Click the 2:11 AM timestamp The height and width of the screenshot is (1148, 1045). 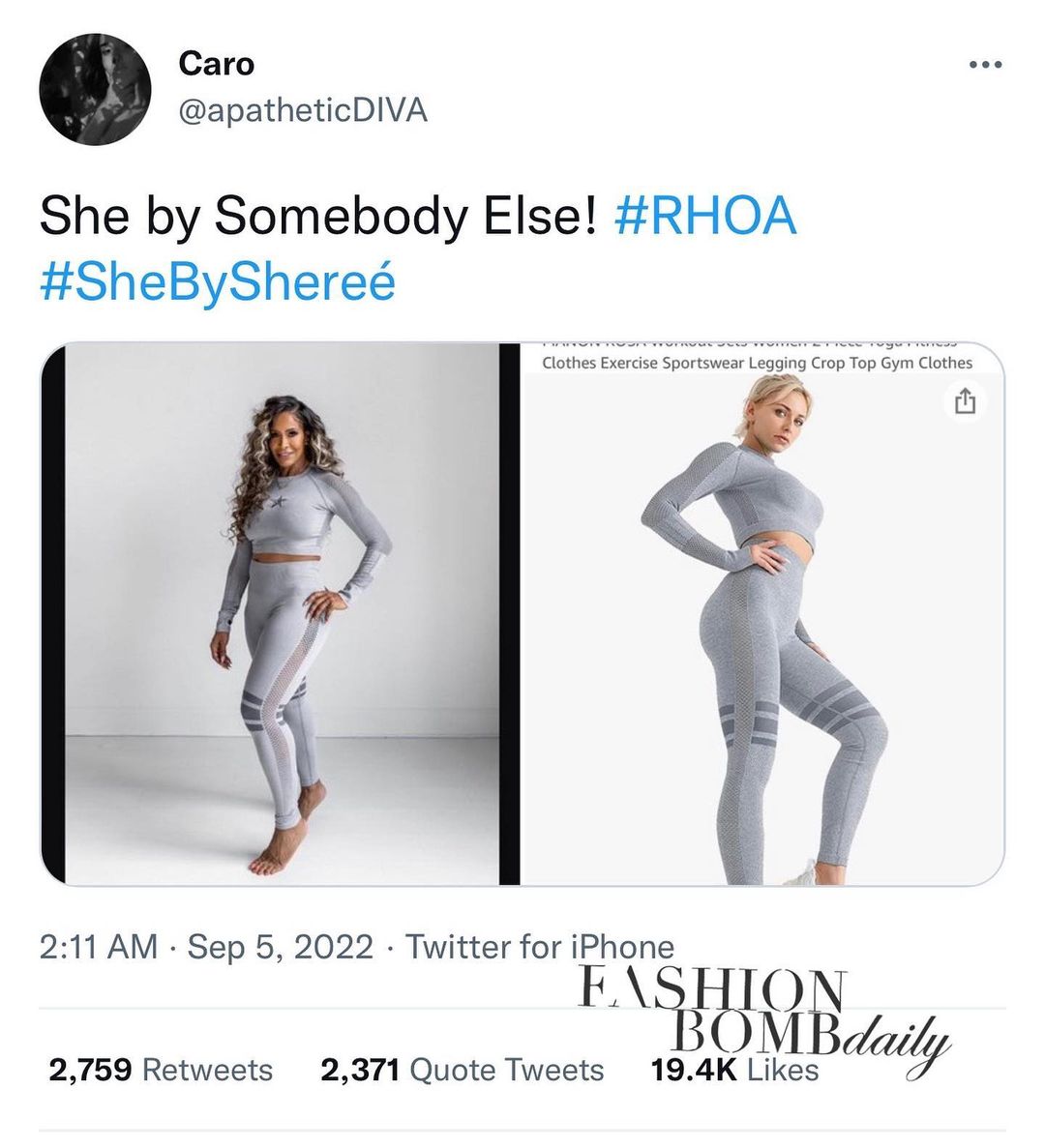tap(98, 947)
